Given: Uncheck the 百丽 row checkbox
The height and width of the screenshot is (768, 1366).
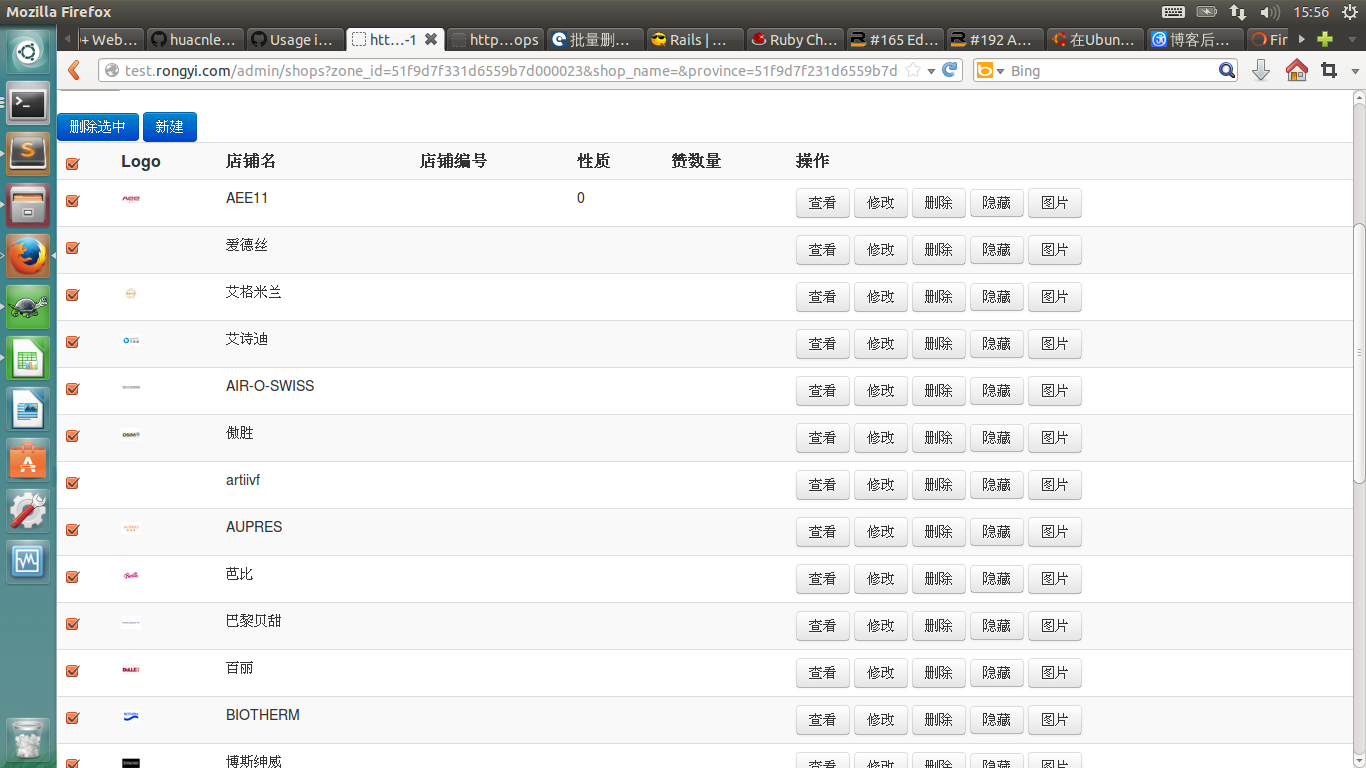Looking at the screenshot, I should click(72, 671).
